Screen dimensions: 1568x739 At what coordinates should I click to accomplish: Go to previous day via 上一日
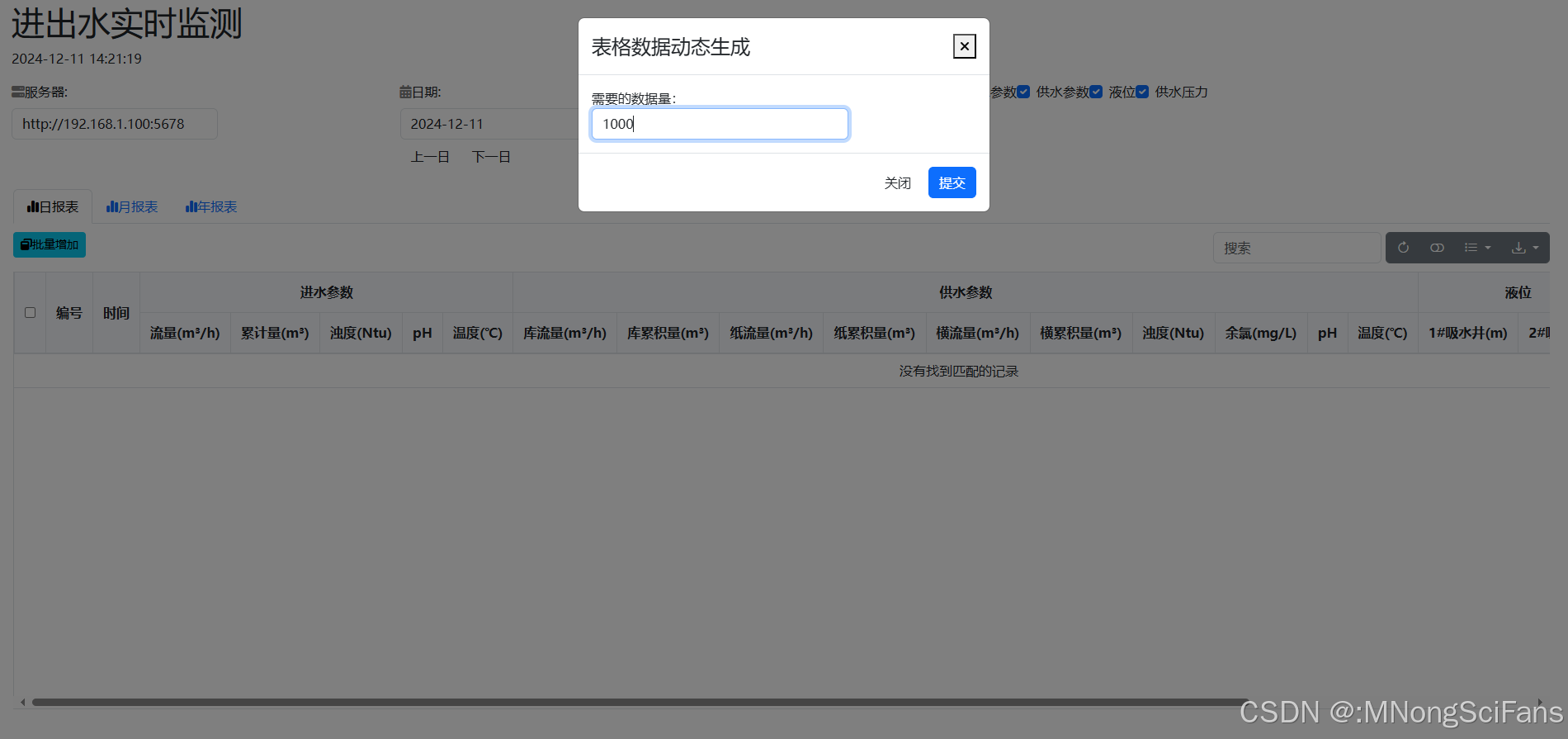(430, 157)
